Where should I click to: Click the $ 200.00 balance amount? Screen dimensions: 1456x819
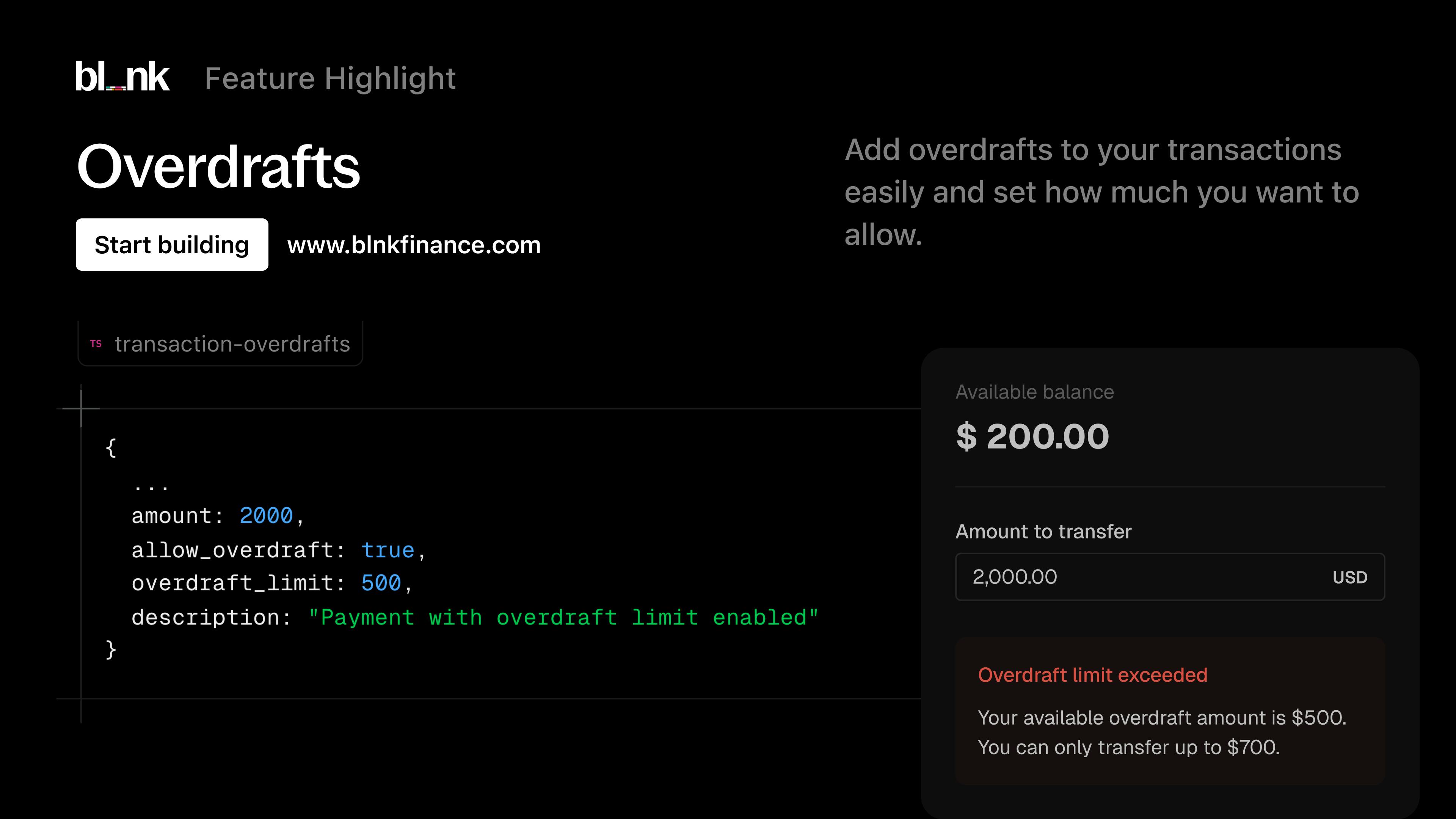click(x=1032, y=436)
